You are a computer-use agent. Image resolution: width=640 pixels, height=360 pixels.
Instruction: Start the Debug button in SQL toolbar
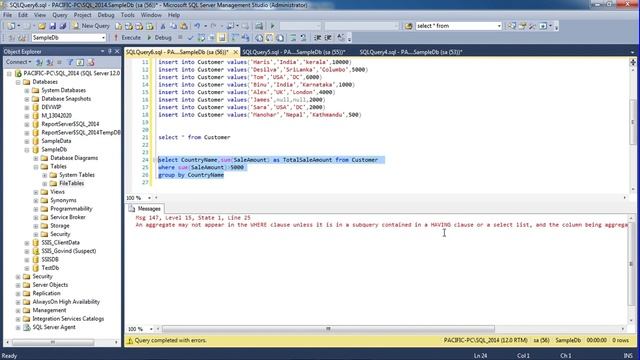(160, 38)
